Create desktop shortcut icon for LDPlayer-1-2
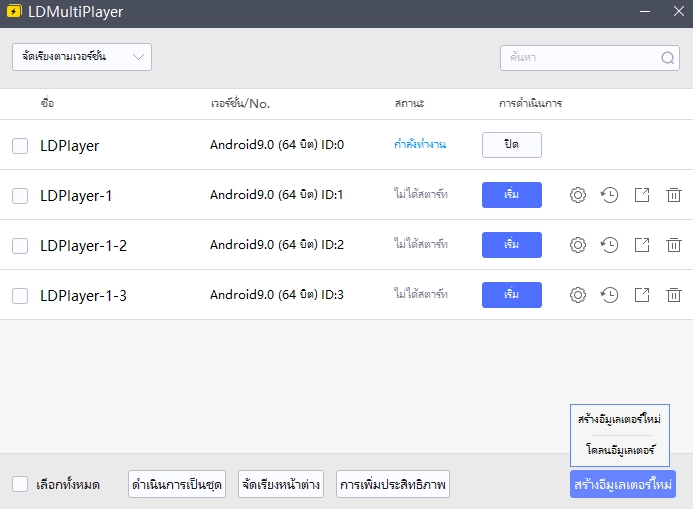The height and width of the screenshot is (509, 693). [642, 245]
